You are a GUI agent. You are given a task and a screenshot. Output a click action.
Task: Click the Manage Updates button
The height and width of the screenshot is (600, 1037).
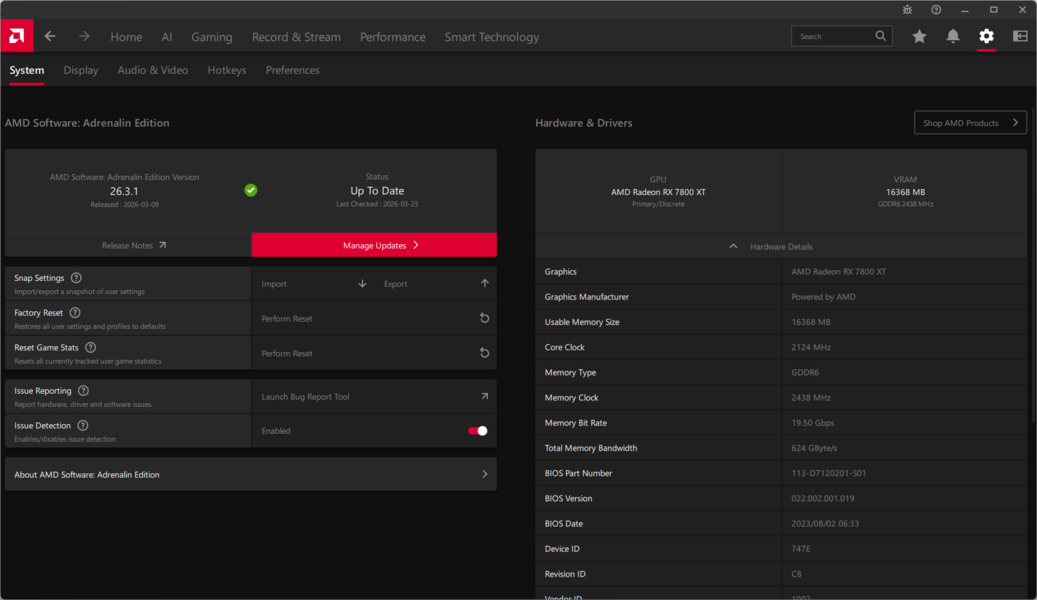[374, 245]
